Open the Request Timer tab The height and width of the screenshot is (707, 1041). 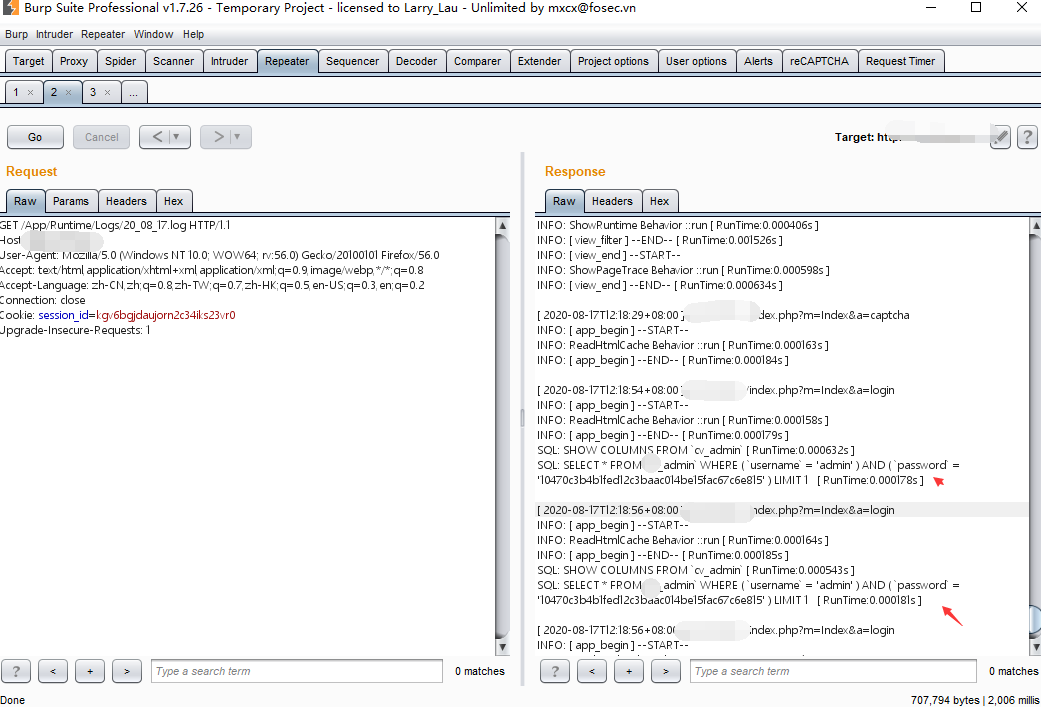(900, 61)
